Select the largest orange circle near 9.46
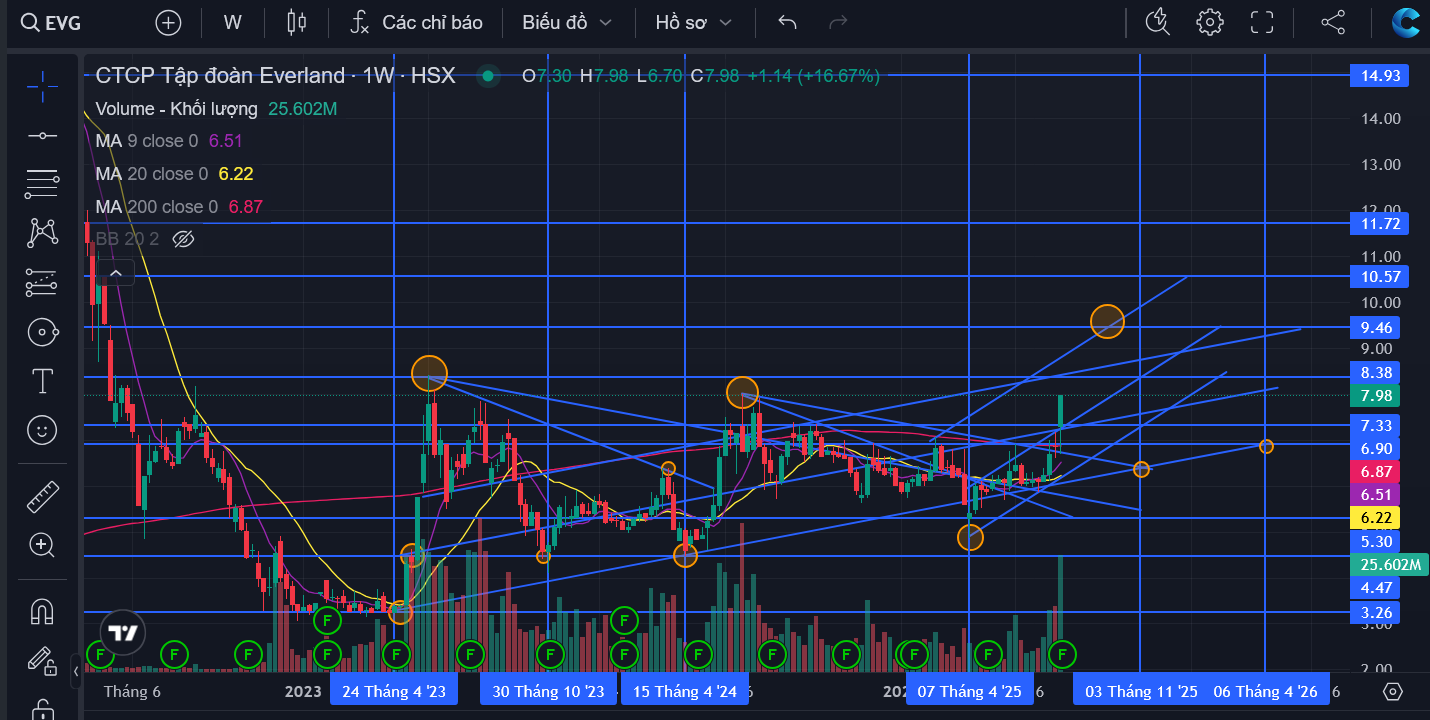The width and height of the screenshot is (1430, 720). (x=1107, y=321)
